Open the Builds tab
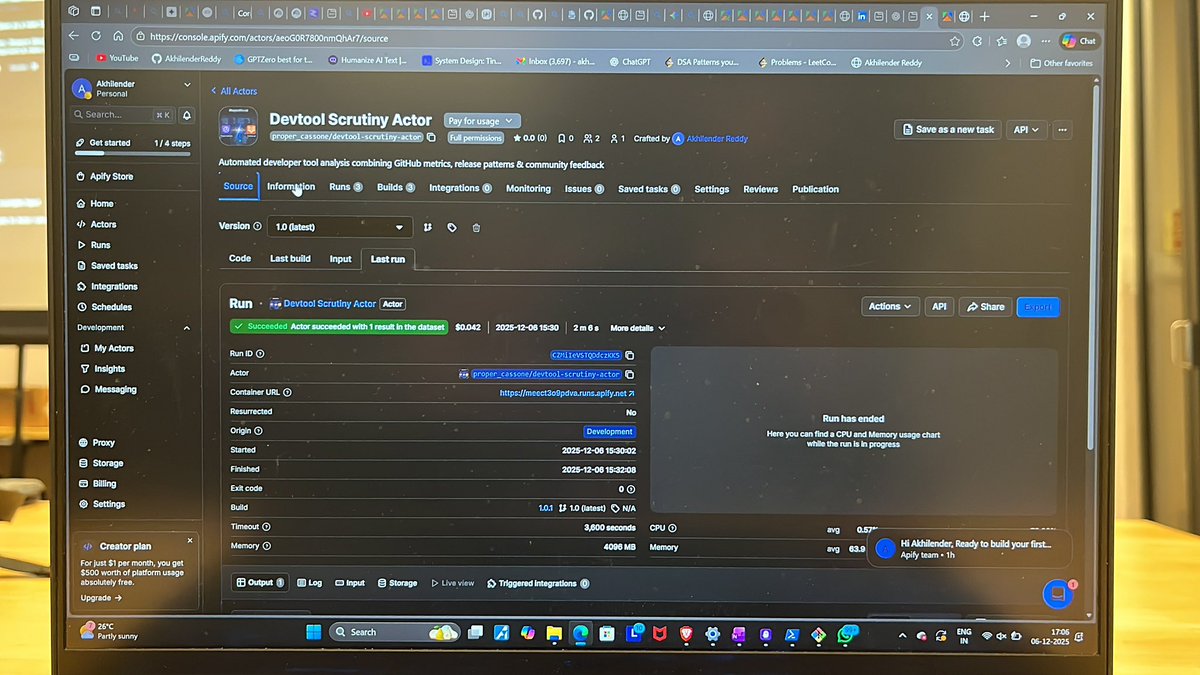1200x675 pixels. click(396, 187)
